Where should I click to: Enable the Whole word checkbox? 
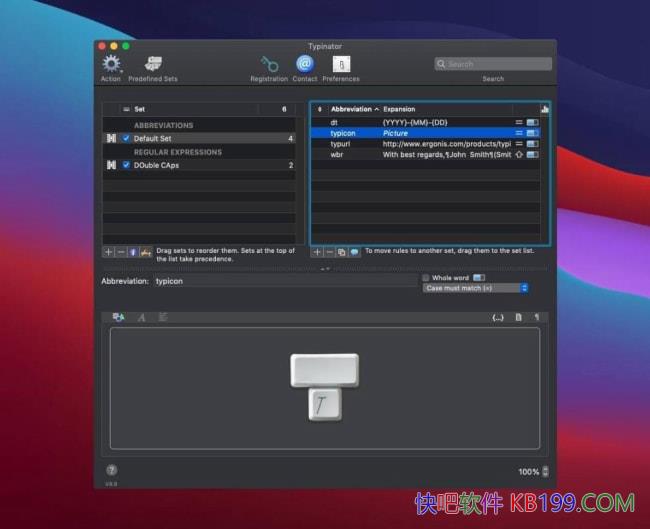(426, 277)
